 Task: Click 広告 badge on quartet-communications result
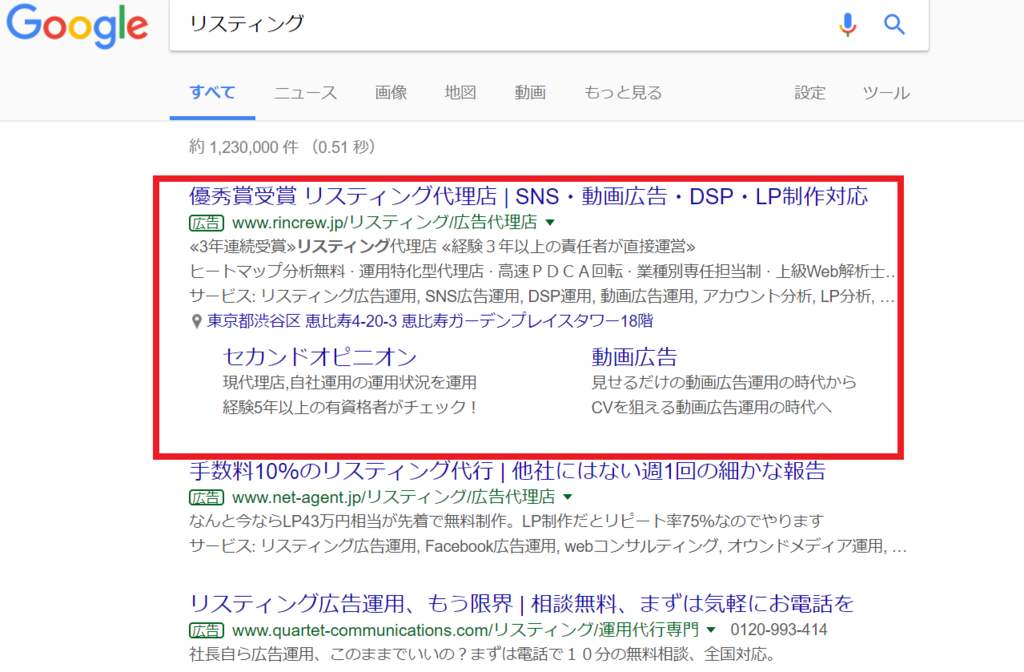tap(206, 630)
